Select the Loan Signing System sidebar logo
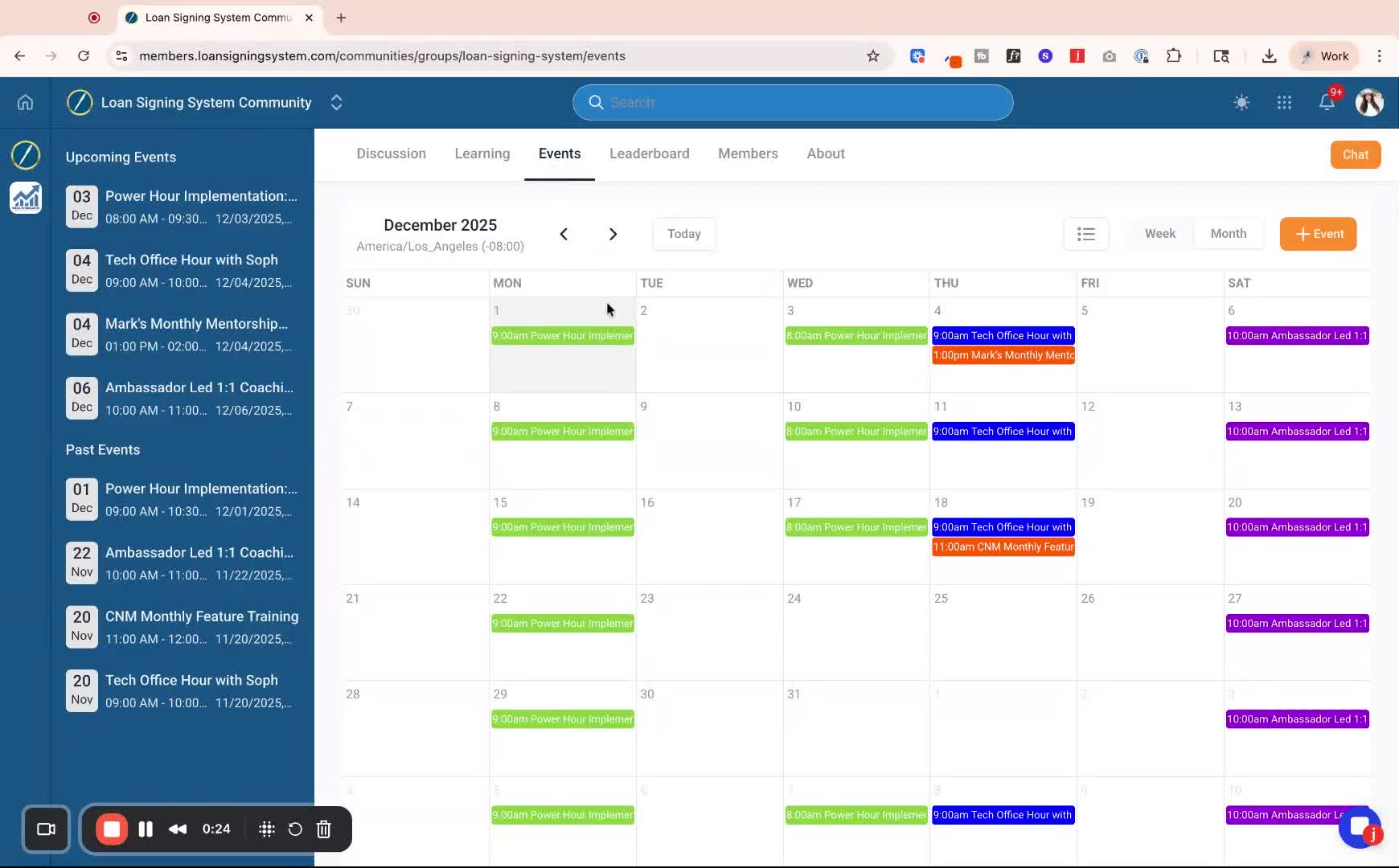The height and width of the screenshot is (868, 1399). point(26,155)
